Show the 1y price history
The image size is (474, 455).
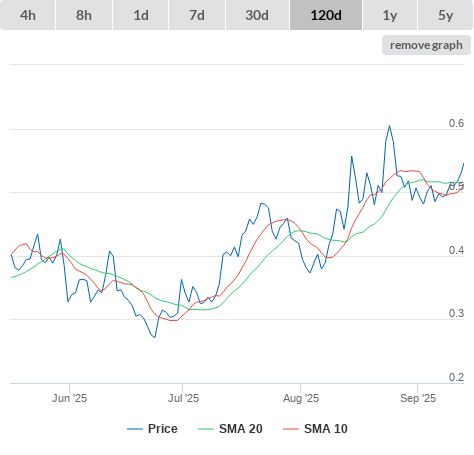pyautogui.click(x=390, y=15)
